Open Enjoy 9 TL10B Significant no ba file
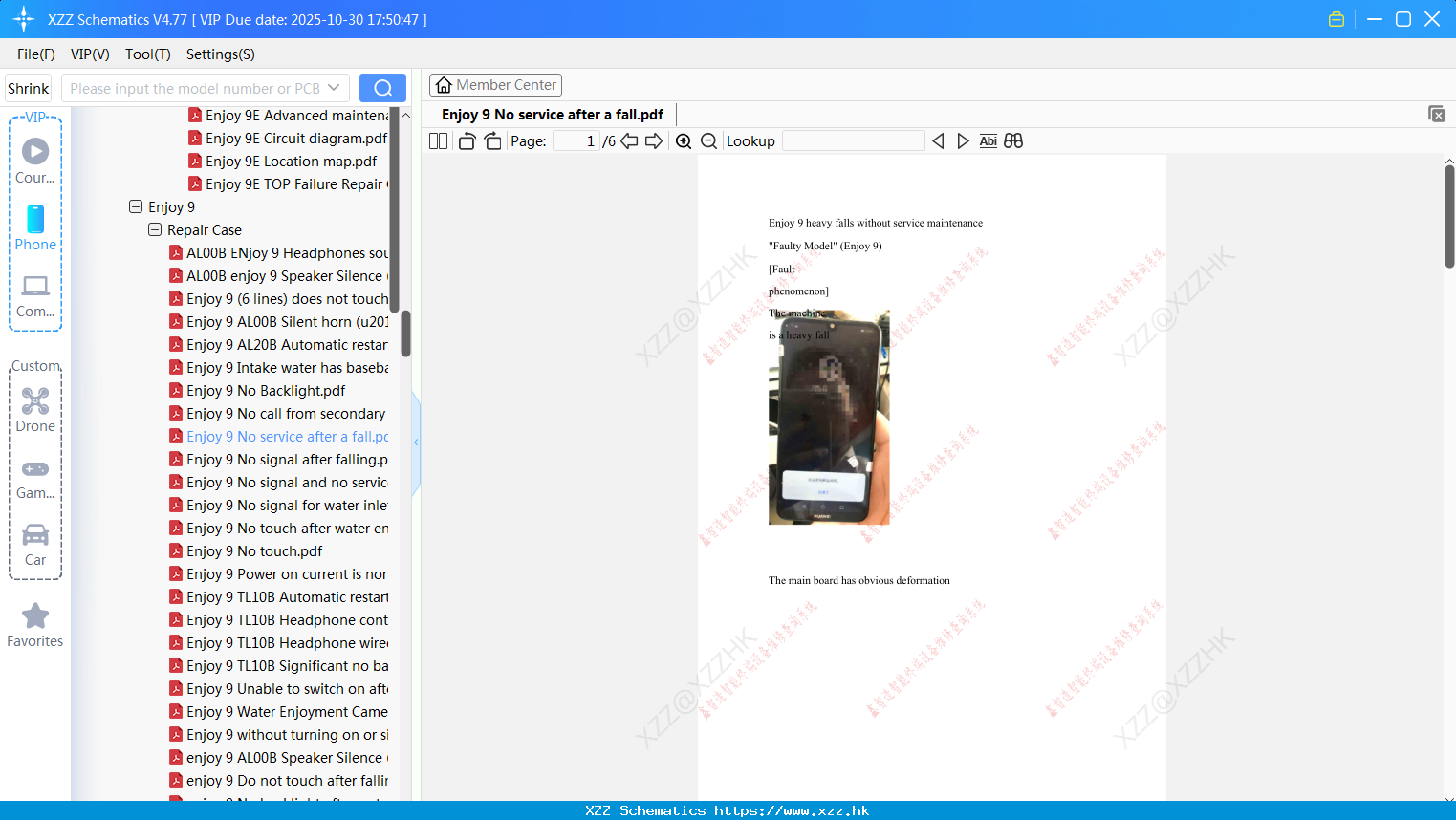Image resolution: width=1456 pixels, height=820 pixels. [278, 666]
